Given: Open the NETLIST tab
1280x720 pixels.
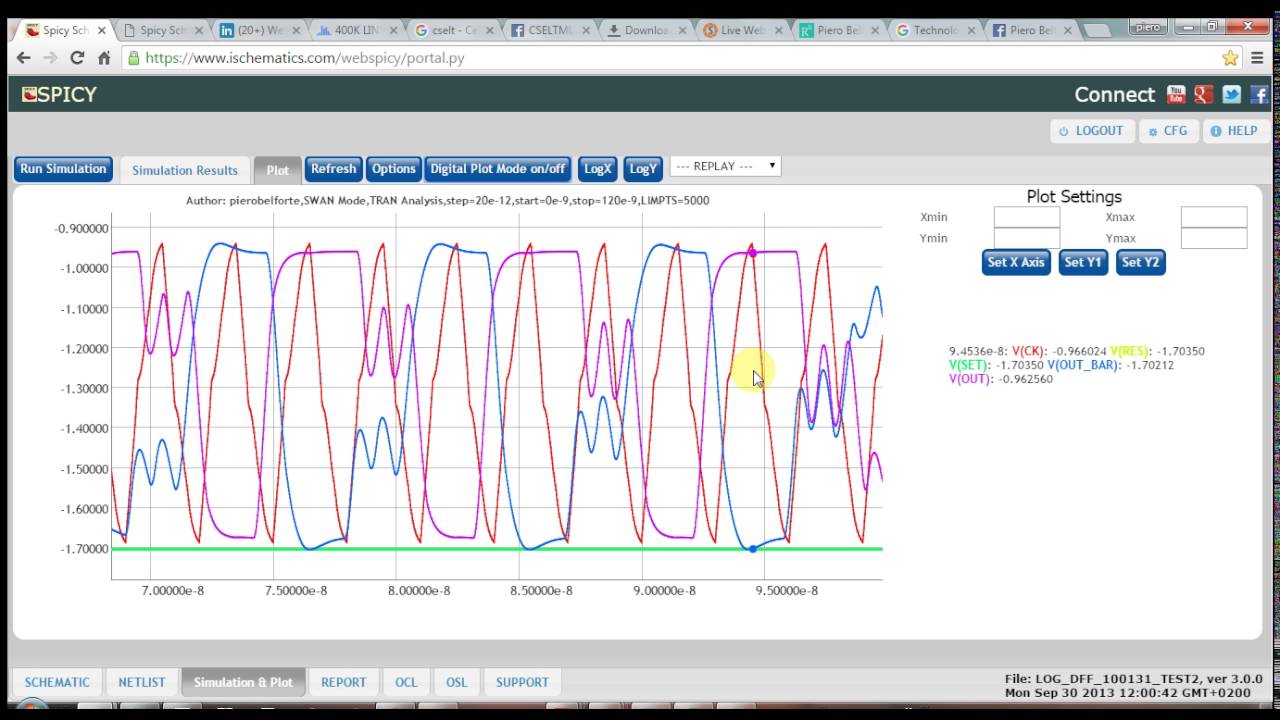Looking at the screenshot, I should (x=142, y=682).
